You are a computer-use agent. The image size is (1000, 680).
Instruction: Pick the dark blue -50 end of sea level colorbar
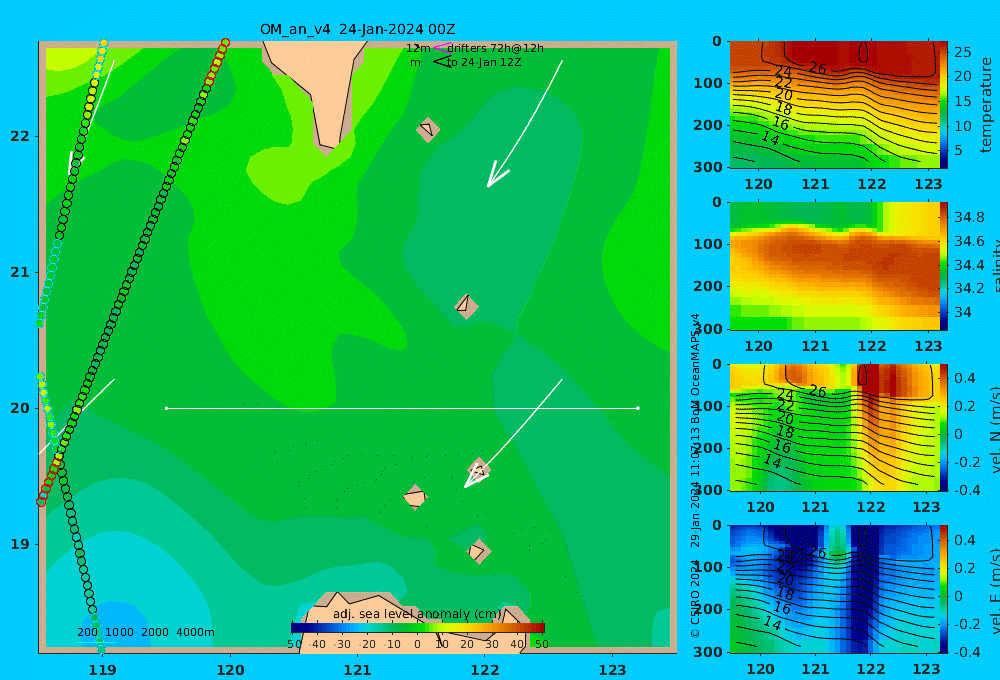click(296, 628)
